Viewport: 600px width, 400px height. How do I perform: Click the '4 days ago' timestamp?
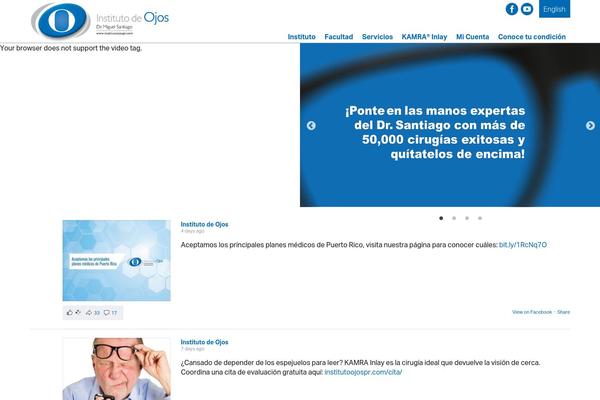click(x=192, y=231)
